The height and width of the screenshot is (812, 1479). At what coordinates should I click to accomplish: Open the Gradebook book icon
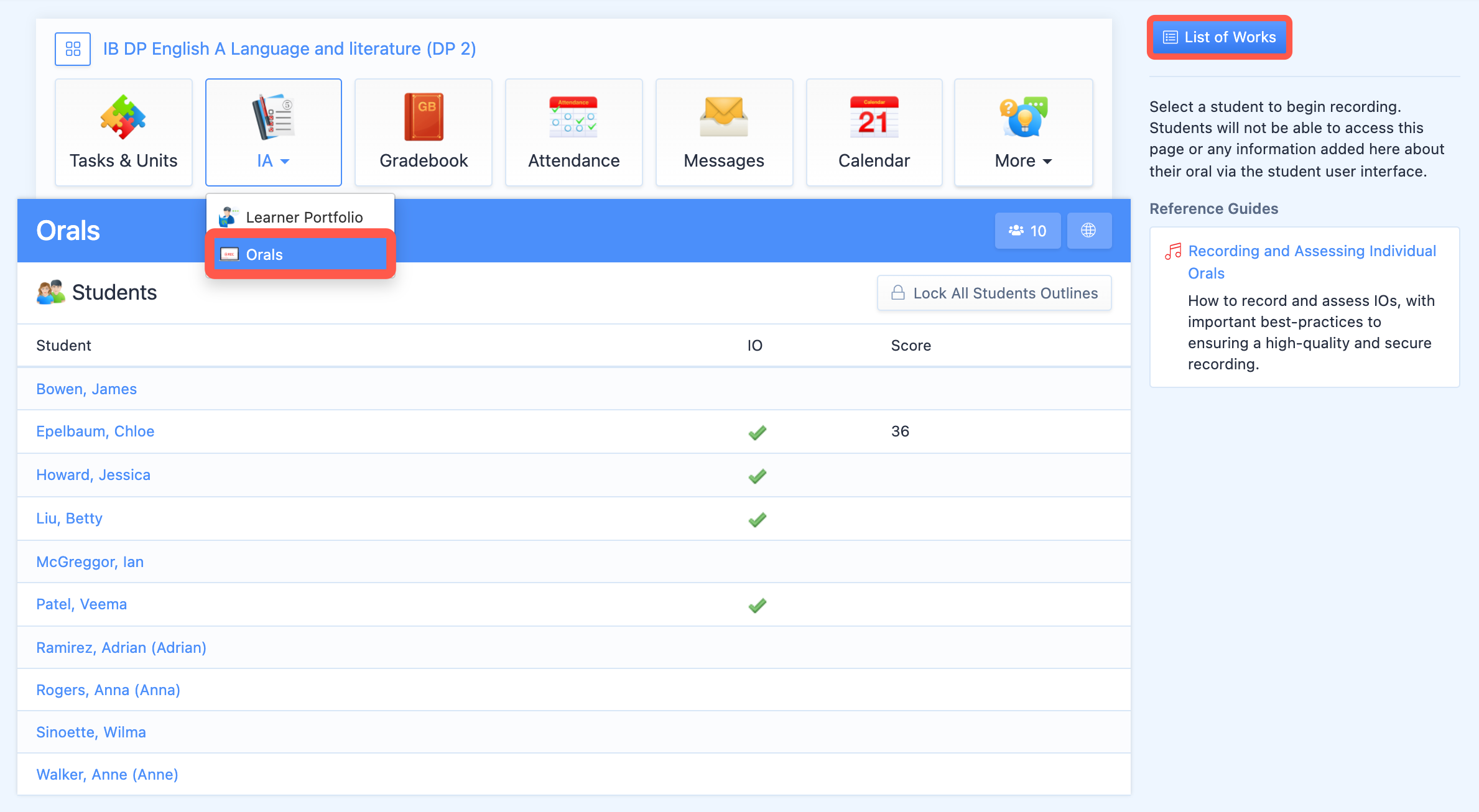pyautogui.click(x=424, y=118)
